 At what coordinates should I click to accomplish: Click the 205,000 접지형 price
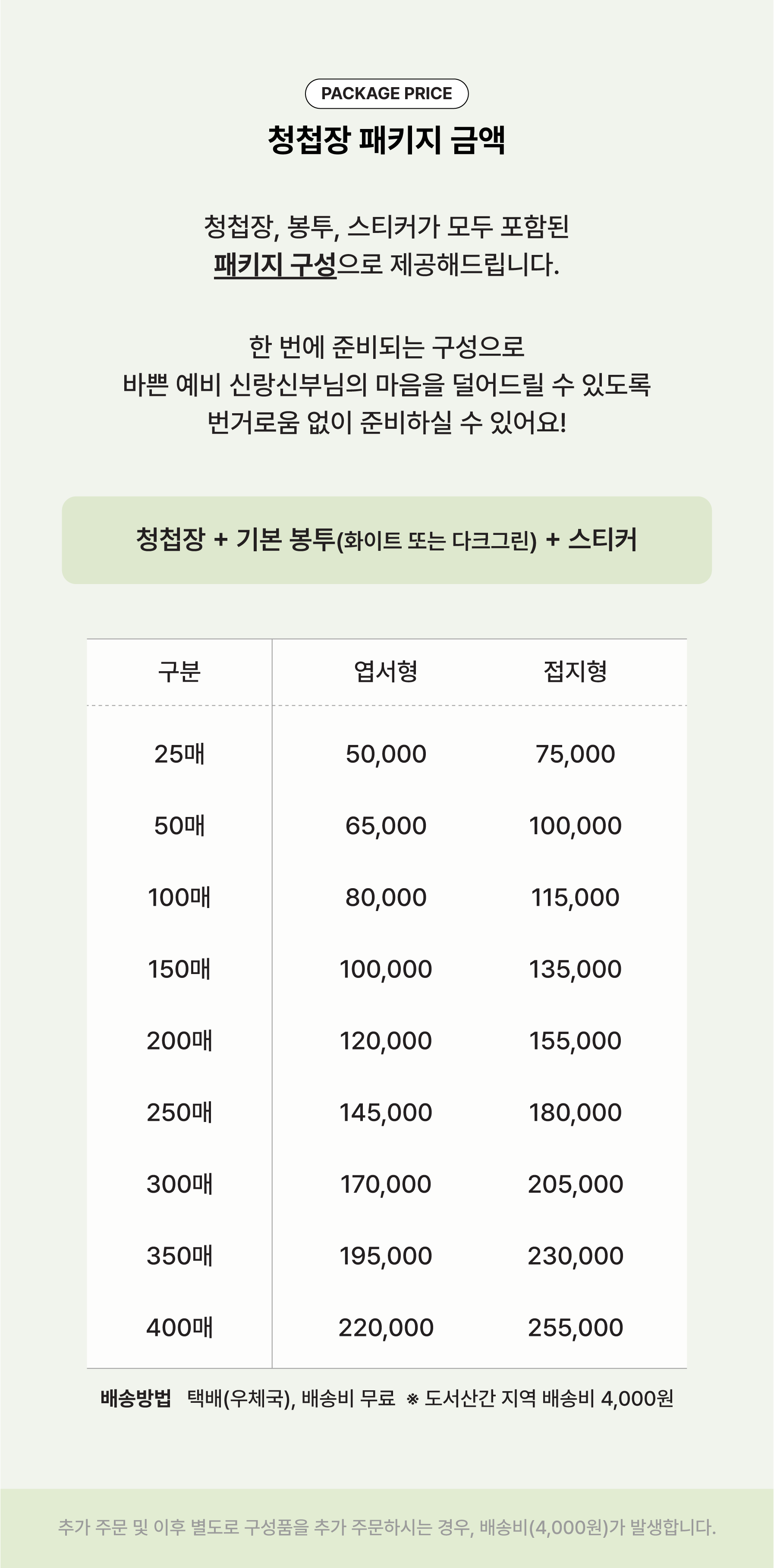(x=575, y=1185)
